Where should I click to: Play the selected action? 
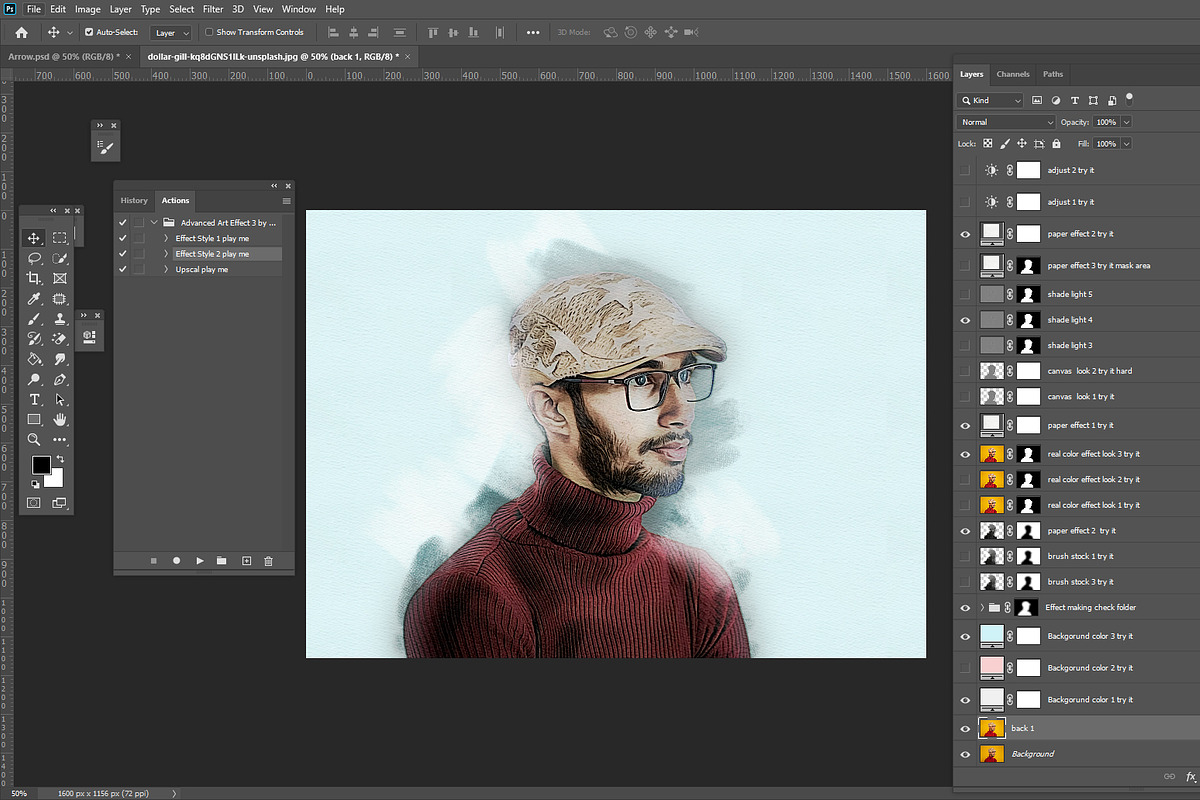coord(200,561)
